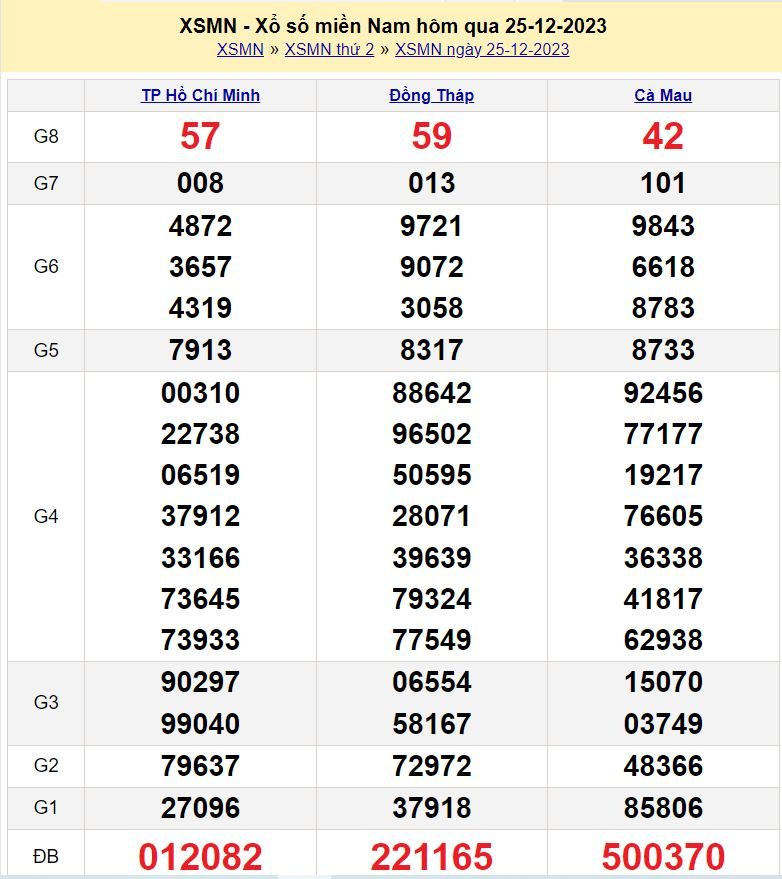Select the G3 number 15070

point(663,682)
